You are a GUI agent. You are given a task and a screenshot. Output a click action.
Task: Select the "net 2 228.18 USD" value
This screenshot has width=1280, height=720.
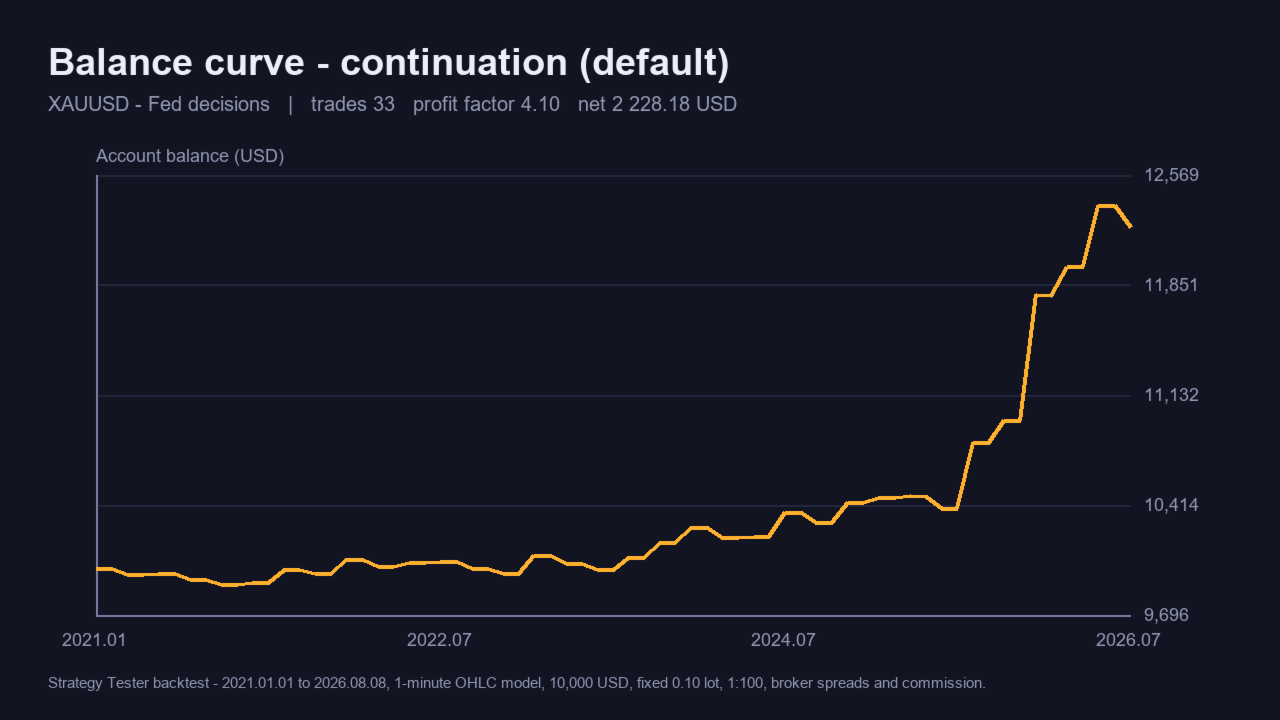click(657, 104)
